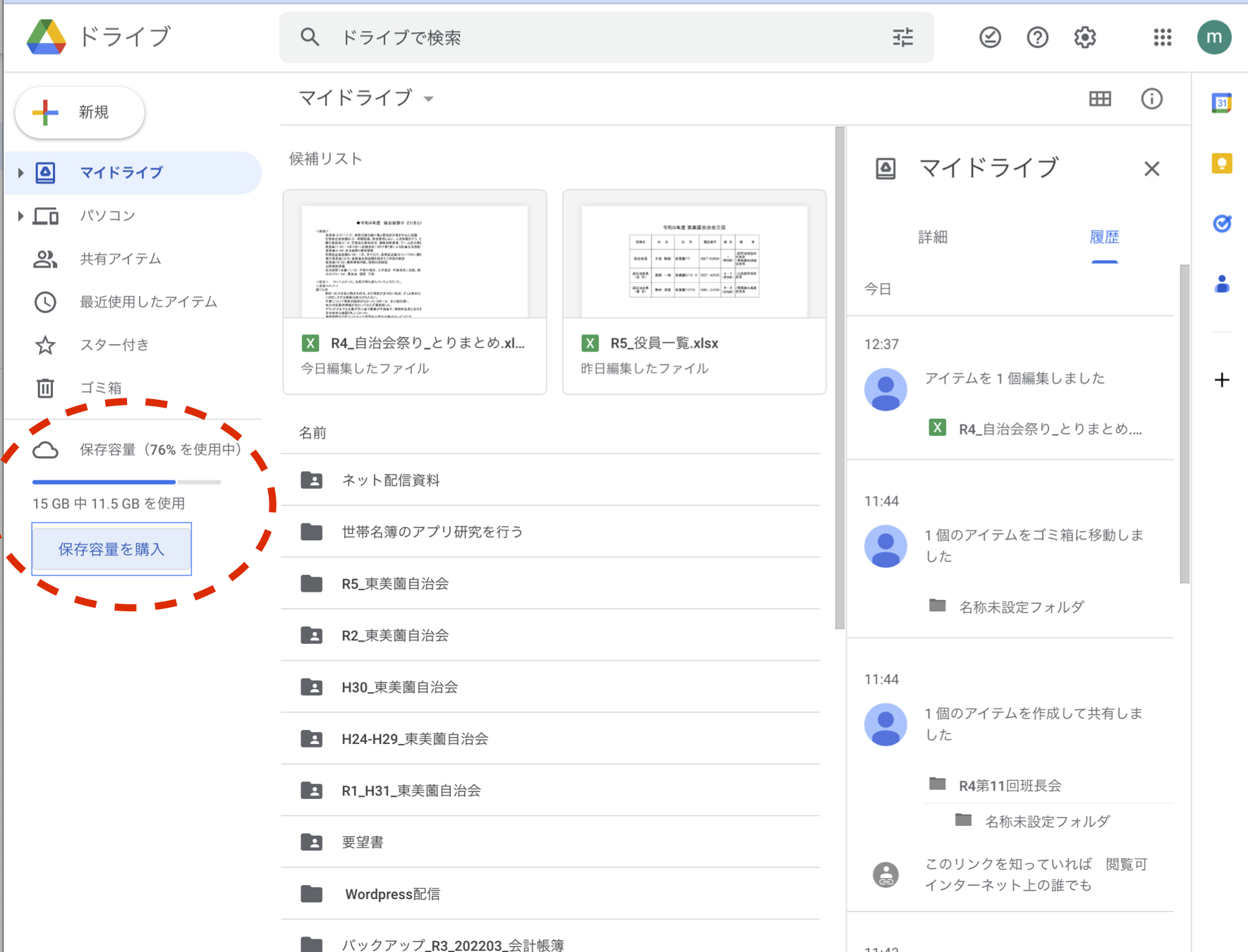Click the 保存容量を購入 button

click(x=111, y=549)
